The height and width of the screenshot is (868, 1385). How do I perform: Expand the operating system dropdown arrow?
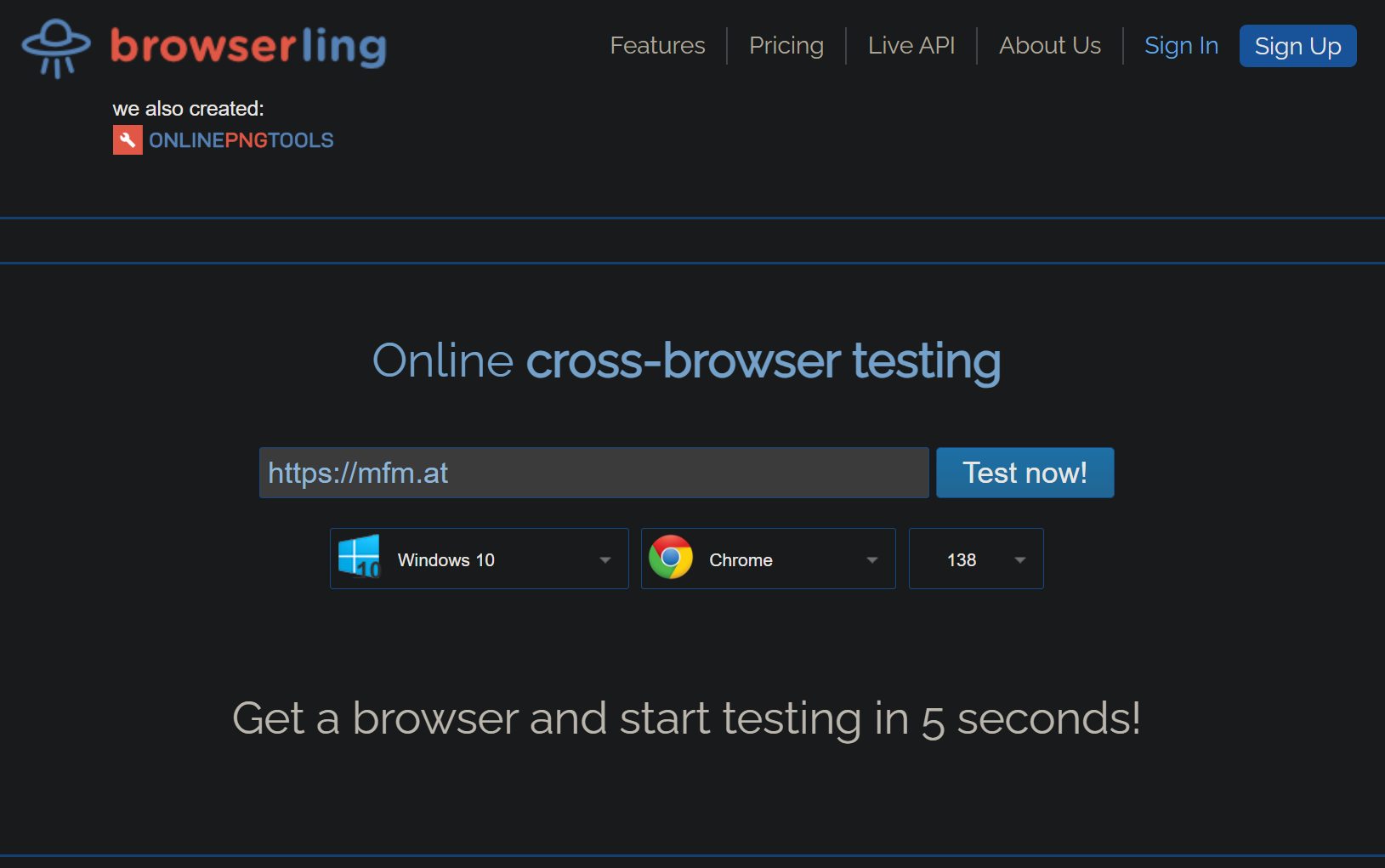click(605, 559)
